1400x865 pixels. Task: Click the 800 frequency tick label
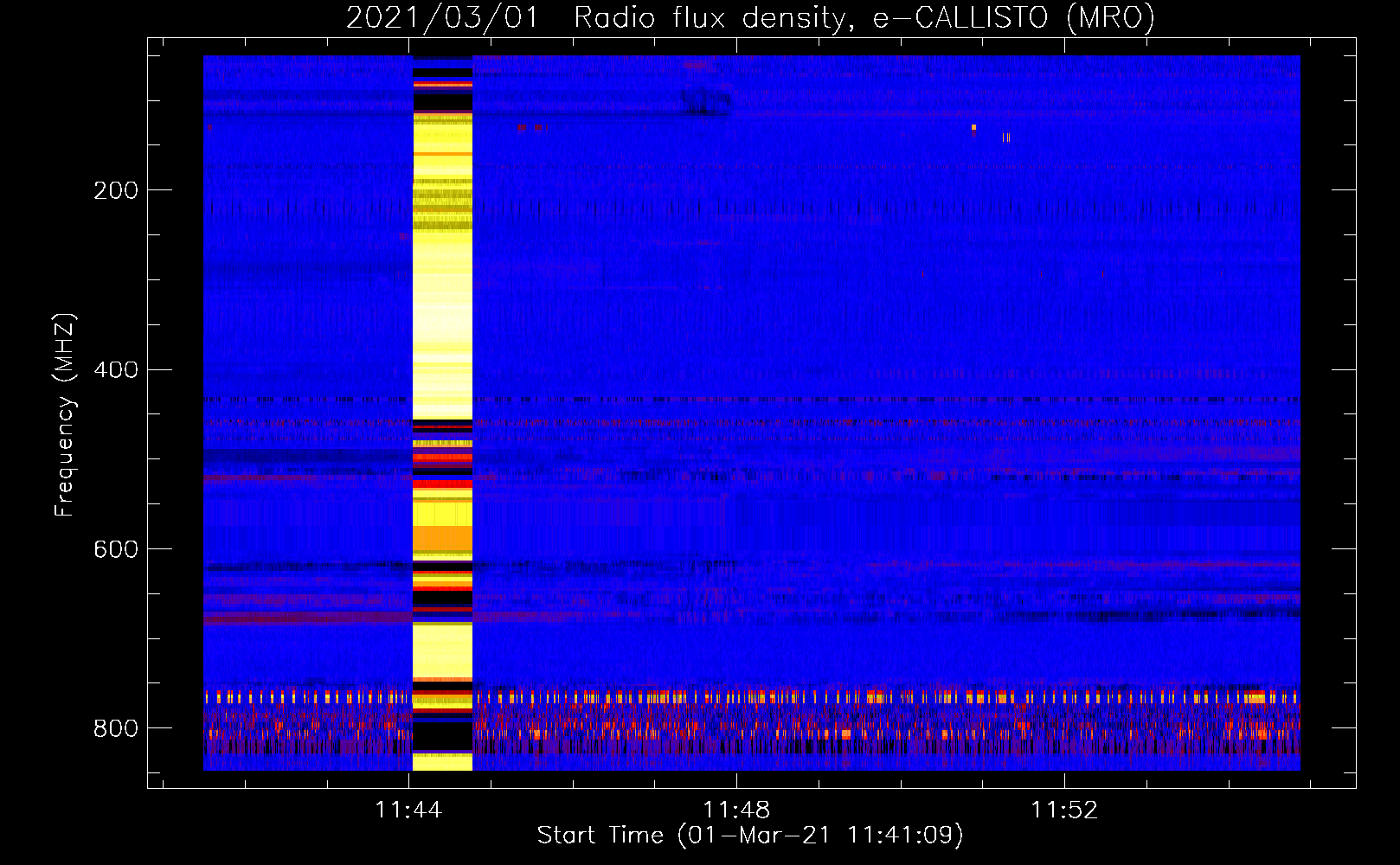pos(116,728)
